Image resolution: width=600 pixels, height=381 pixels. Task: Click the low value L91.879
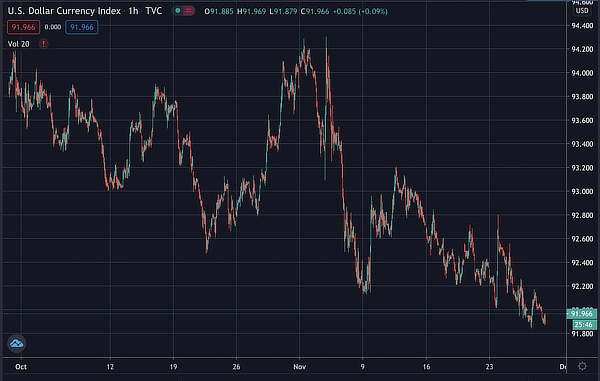coord(283,11)
